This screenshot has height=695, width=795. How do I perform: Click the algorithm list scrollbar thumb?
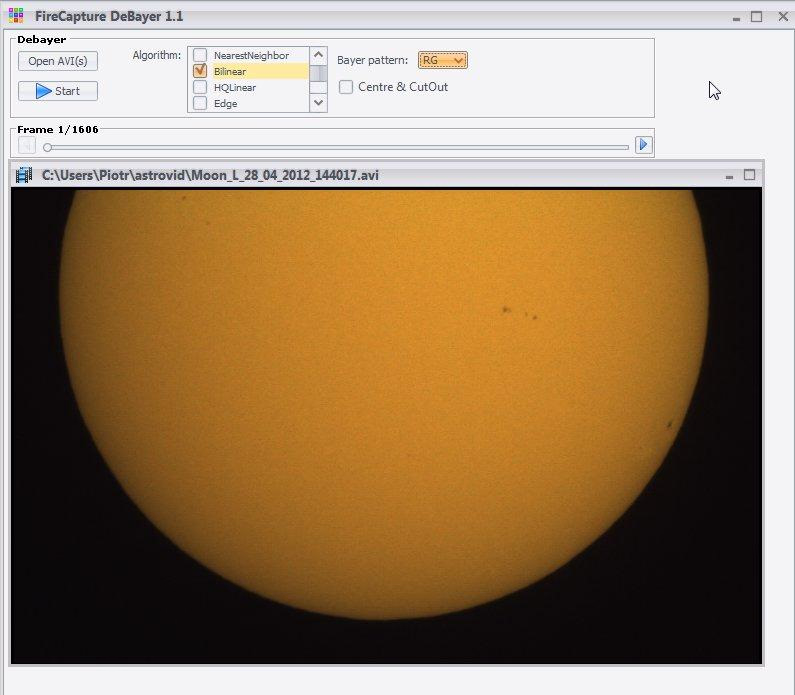319,73
